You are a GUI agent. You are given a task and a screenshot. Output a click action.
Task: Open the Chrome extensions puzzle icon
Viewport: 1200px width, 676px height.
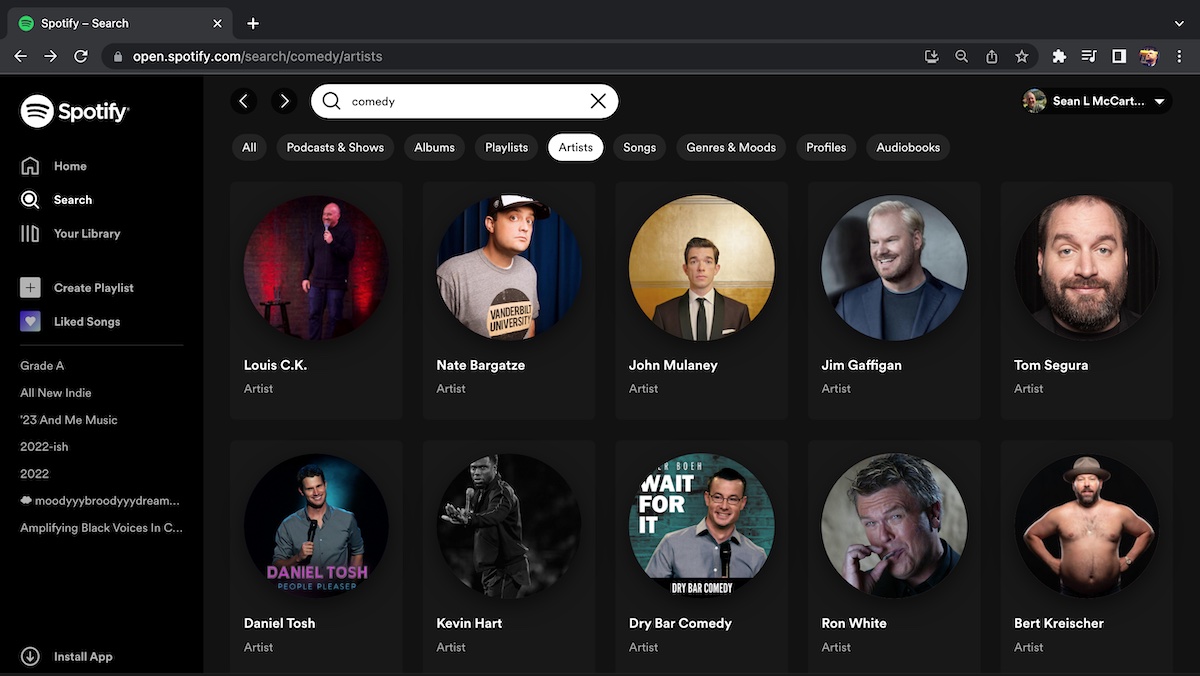point(1059,57)
